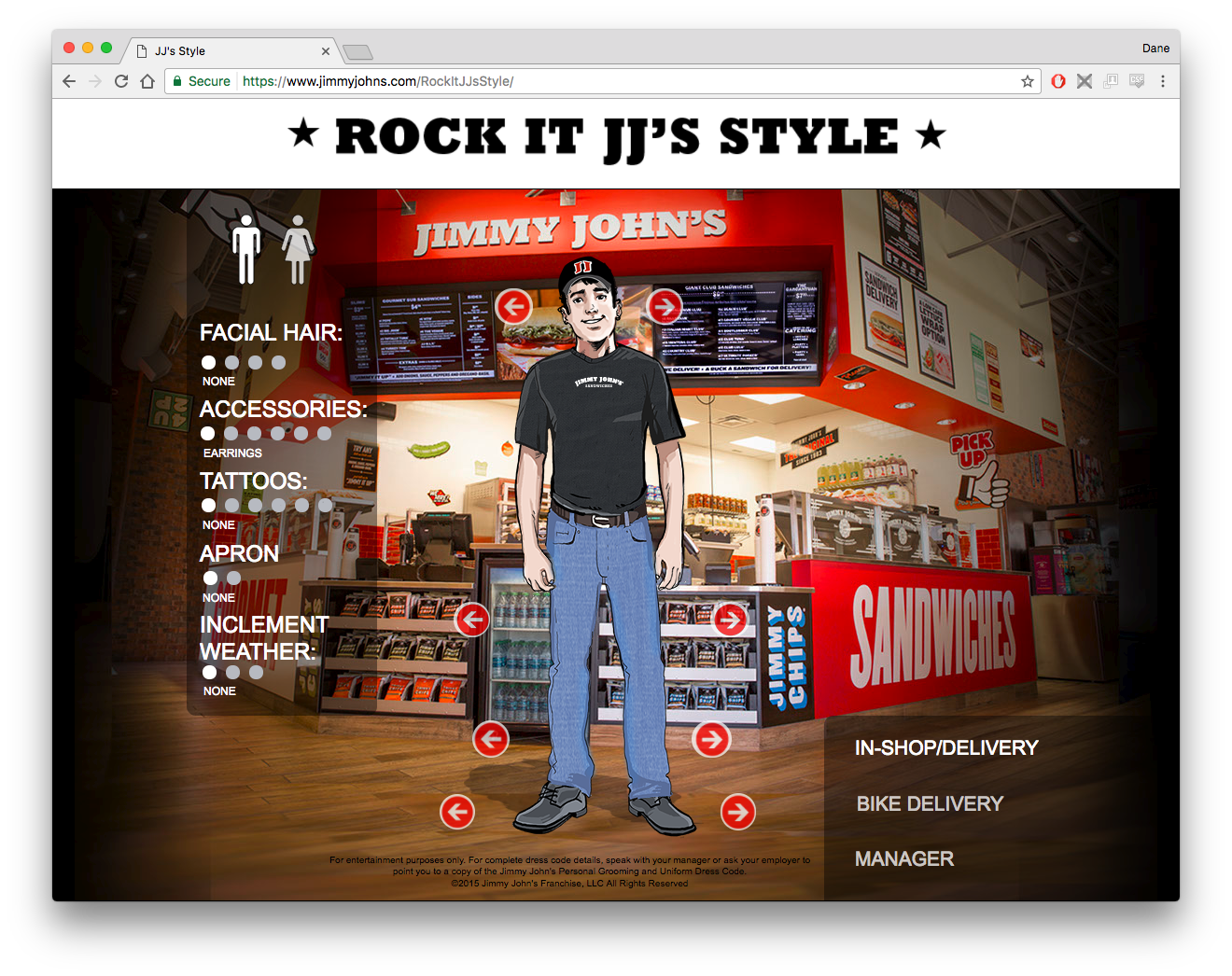Select fifth Tattoos option dot

pos(301,505)
